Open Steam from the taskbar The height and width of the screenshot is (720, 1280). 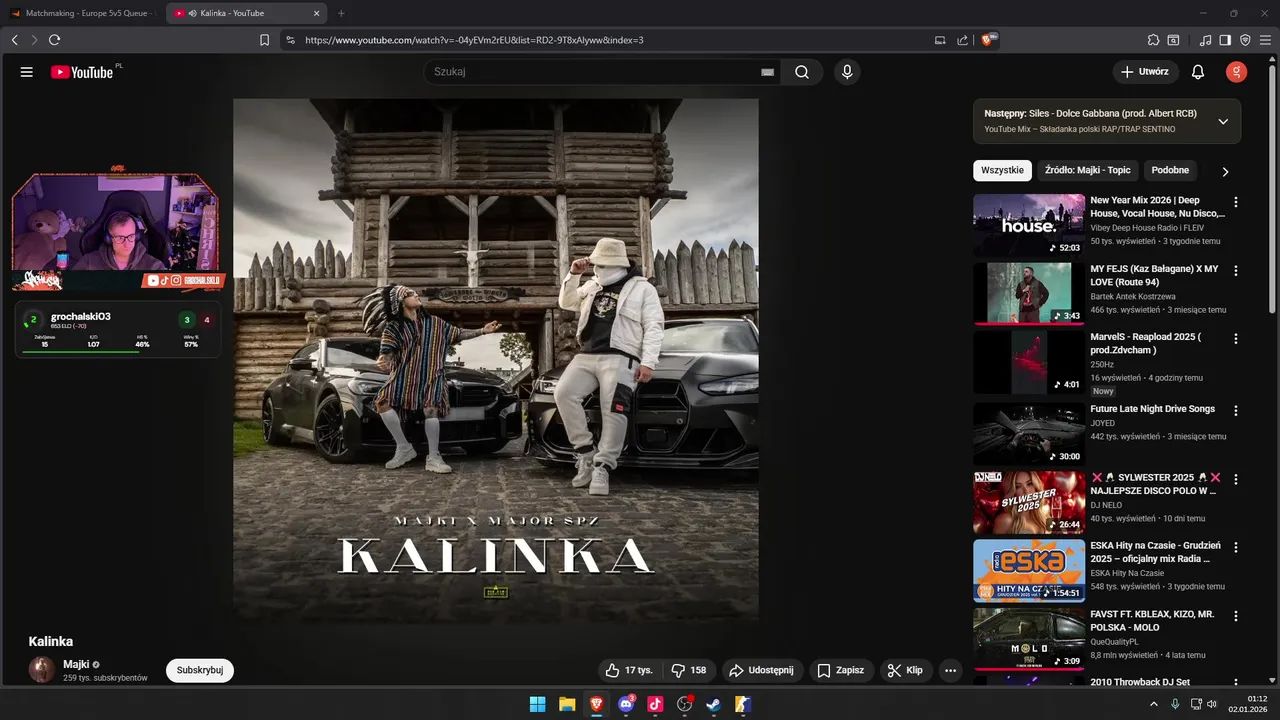pyautogui.click(x=714, y=704)
